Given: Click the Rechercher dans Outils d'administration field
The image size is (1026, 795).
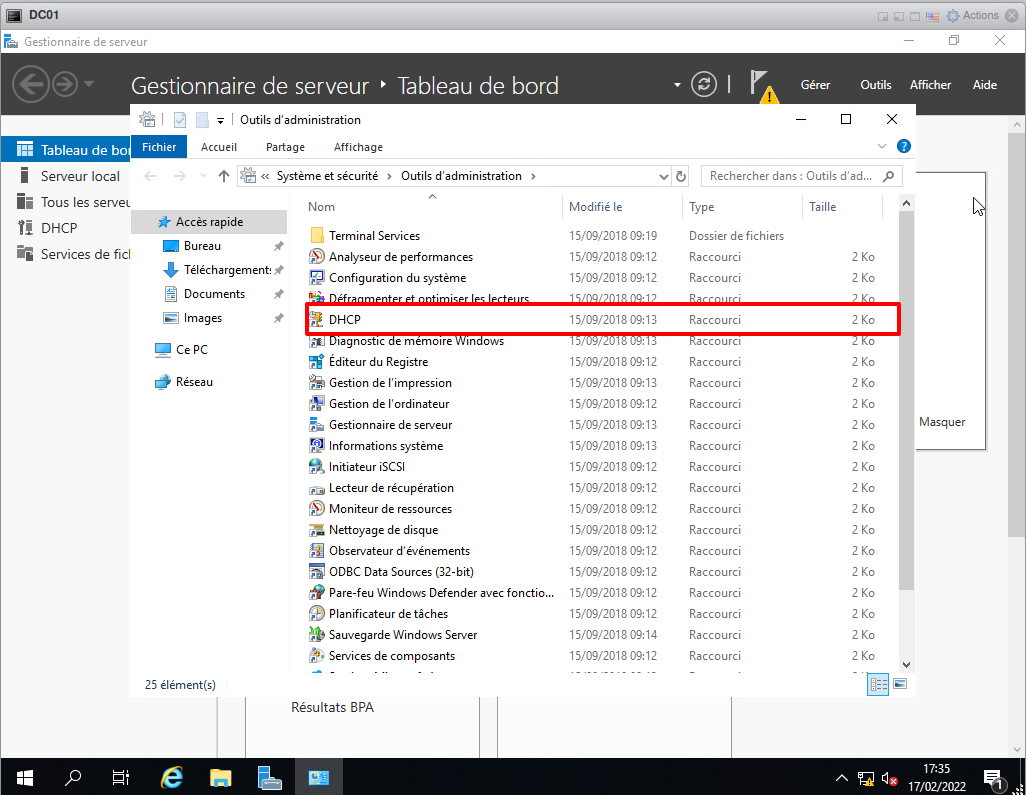Looking at the screenshot, I should point(790,176).
